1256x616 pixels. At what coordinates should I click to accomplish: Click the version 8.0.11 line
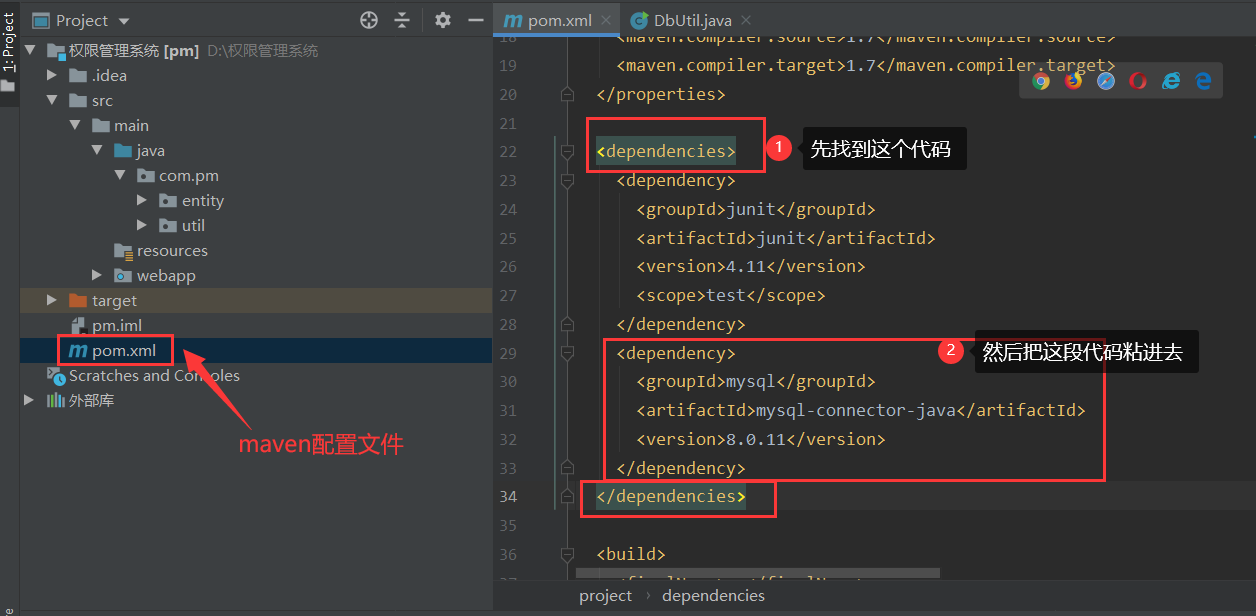pyautogui.click(x=761, y=439)
